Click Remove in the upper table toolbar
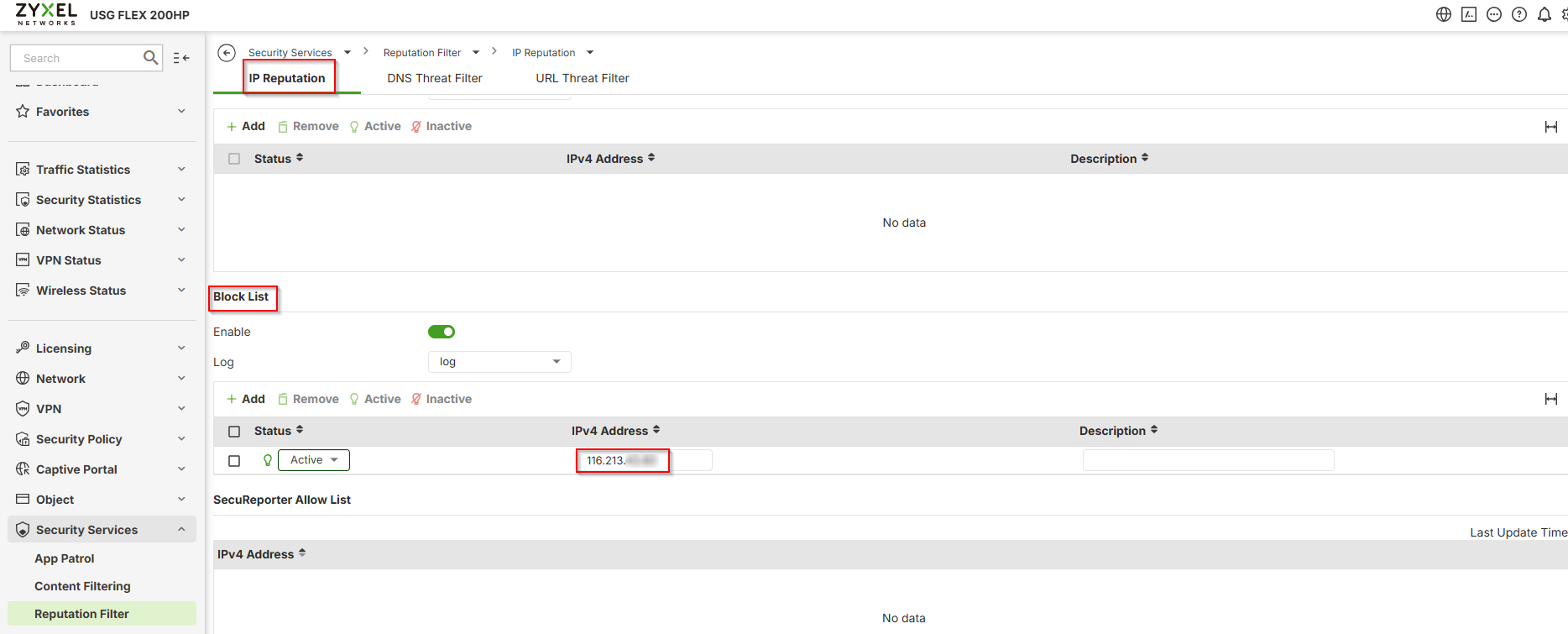Screen dimensions: 1568x634 pyautogui.click(x=308, y=127)
